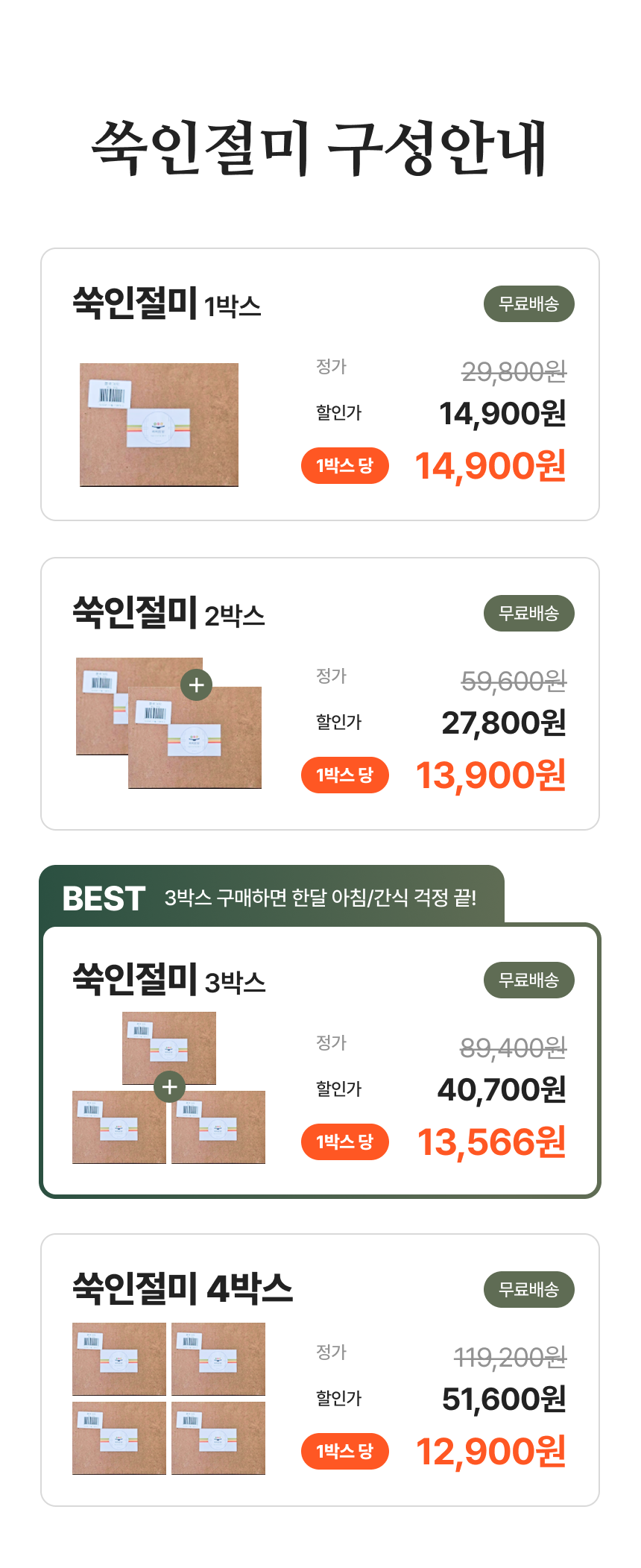Click the BEST banner label
The image size is (641, 1568).
[104, 898]
